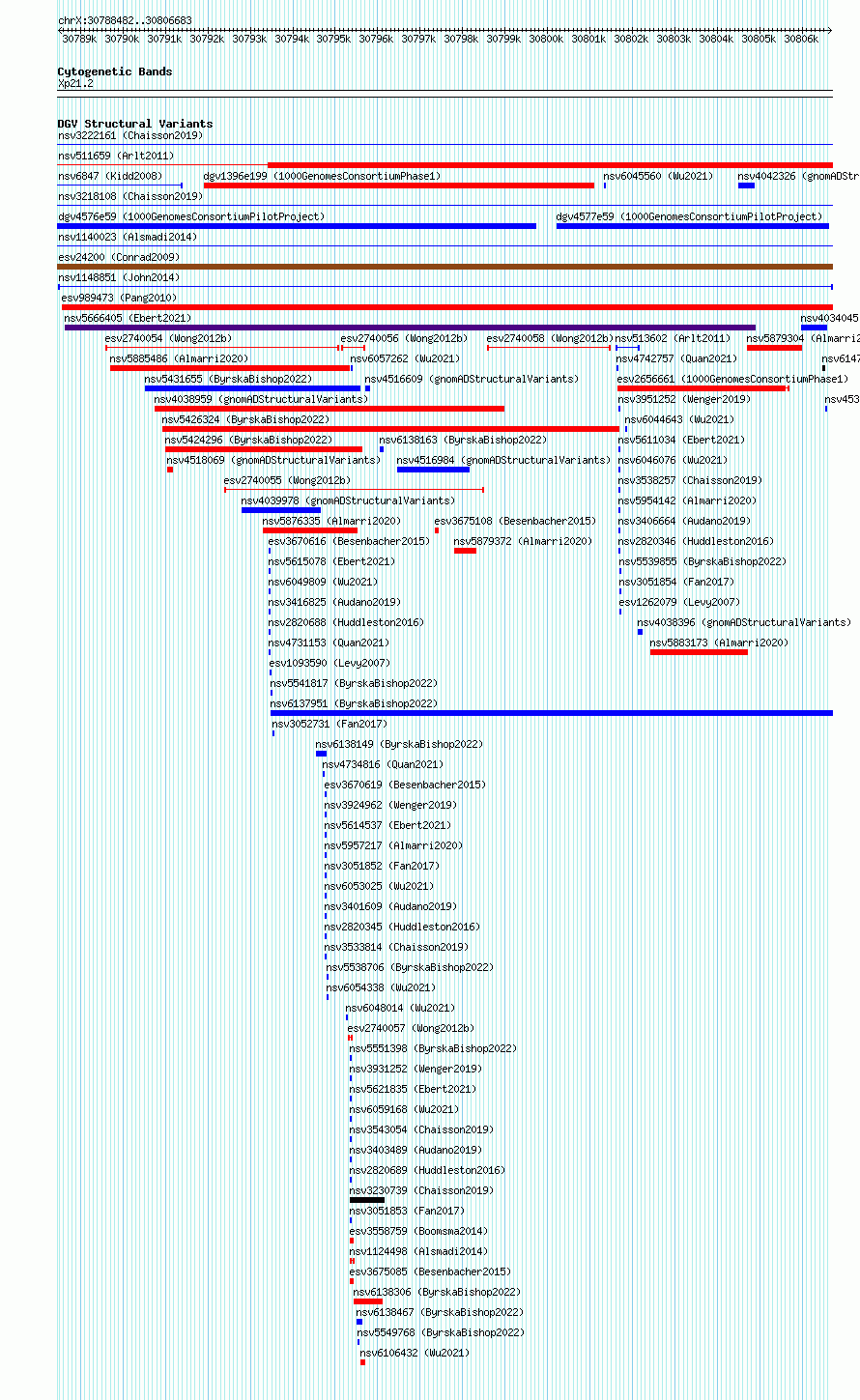Select the nsv3218108 (Chaisson2019) label
This screenshot has height=1400, width=860.
tap(129, 197)
